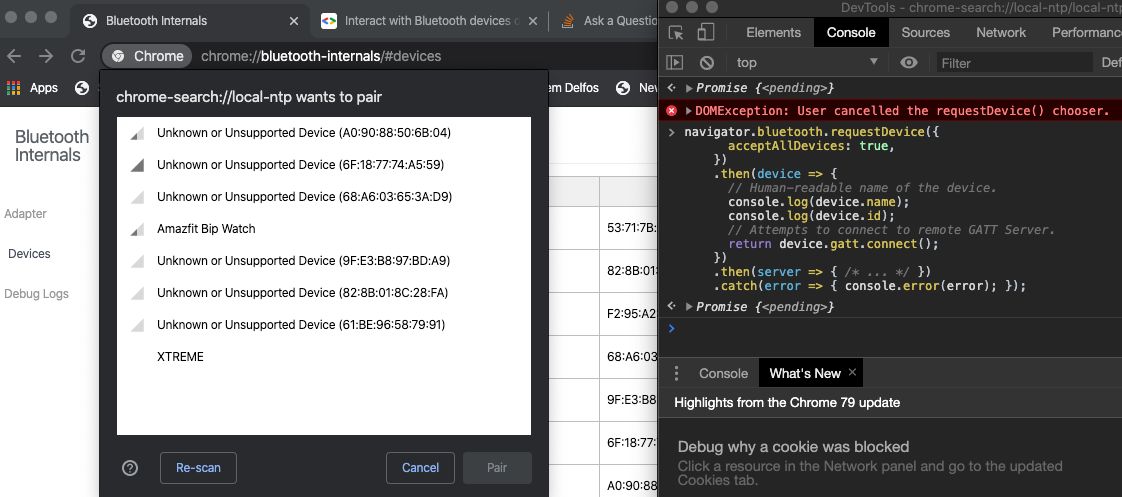Screen dimensions: 1122x497
Task: Select the Console tab in the bottom drawer
Action: 723,373
